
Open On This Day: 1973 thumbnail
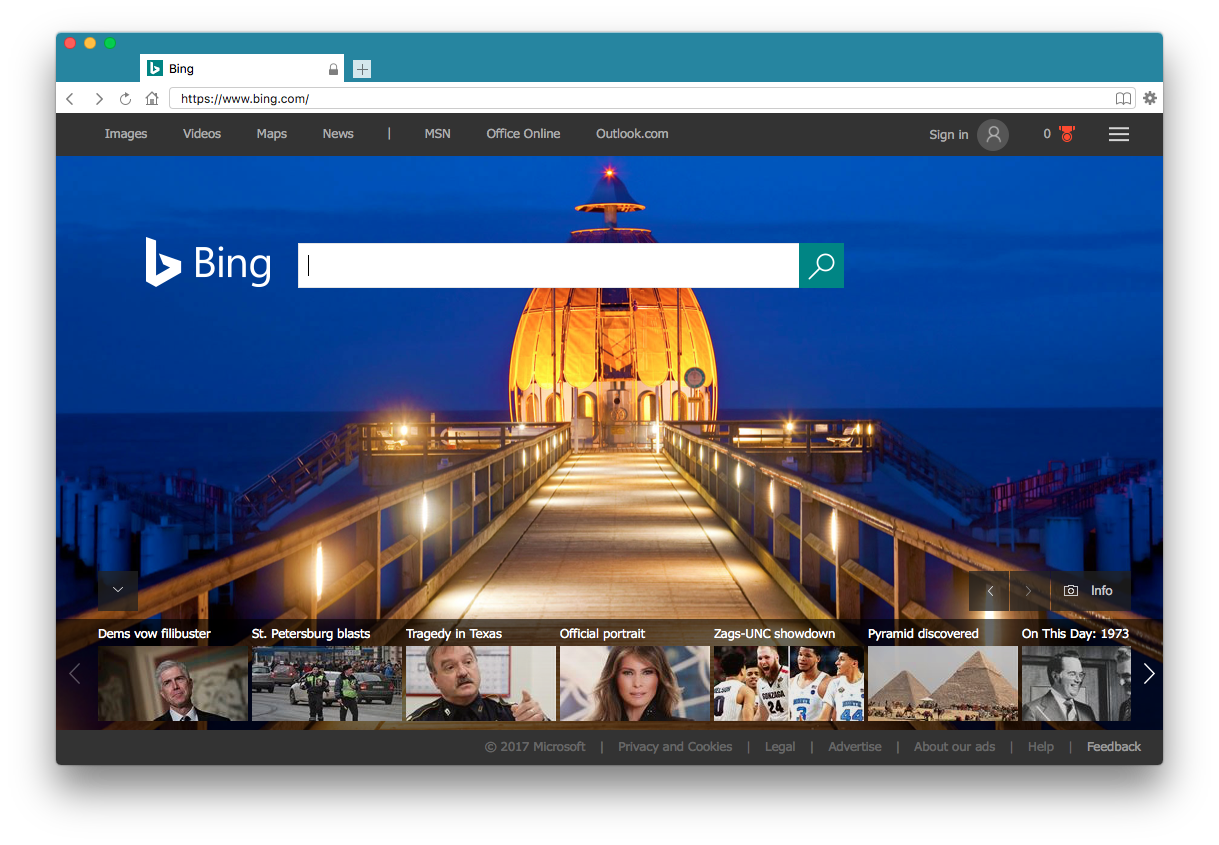click(x=1076, y=683)
